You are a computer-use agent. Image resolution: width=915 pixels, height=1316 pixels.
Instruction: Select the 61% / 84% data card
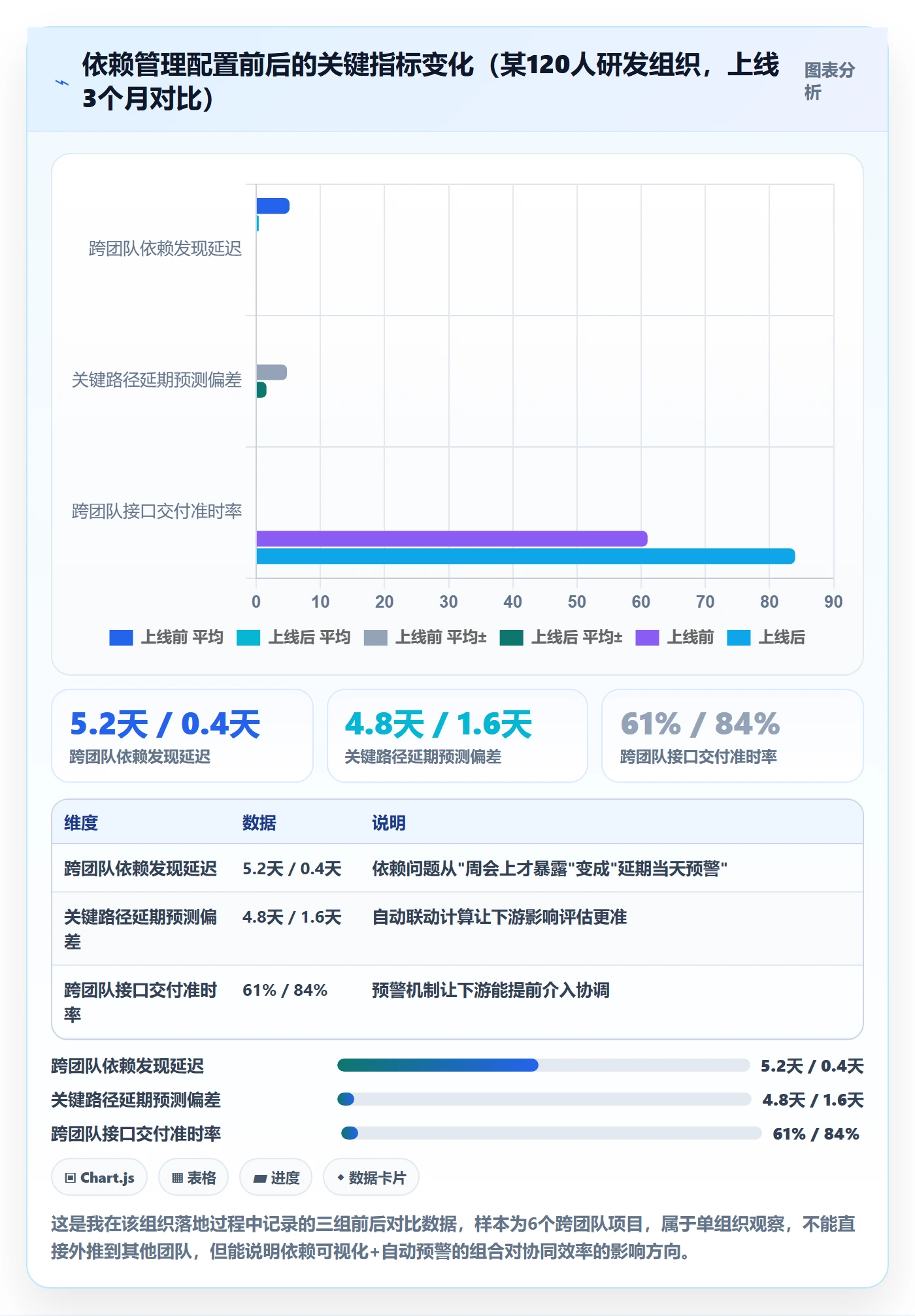tap(733, 736)
